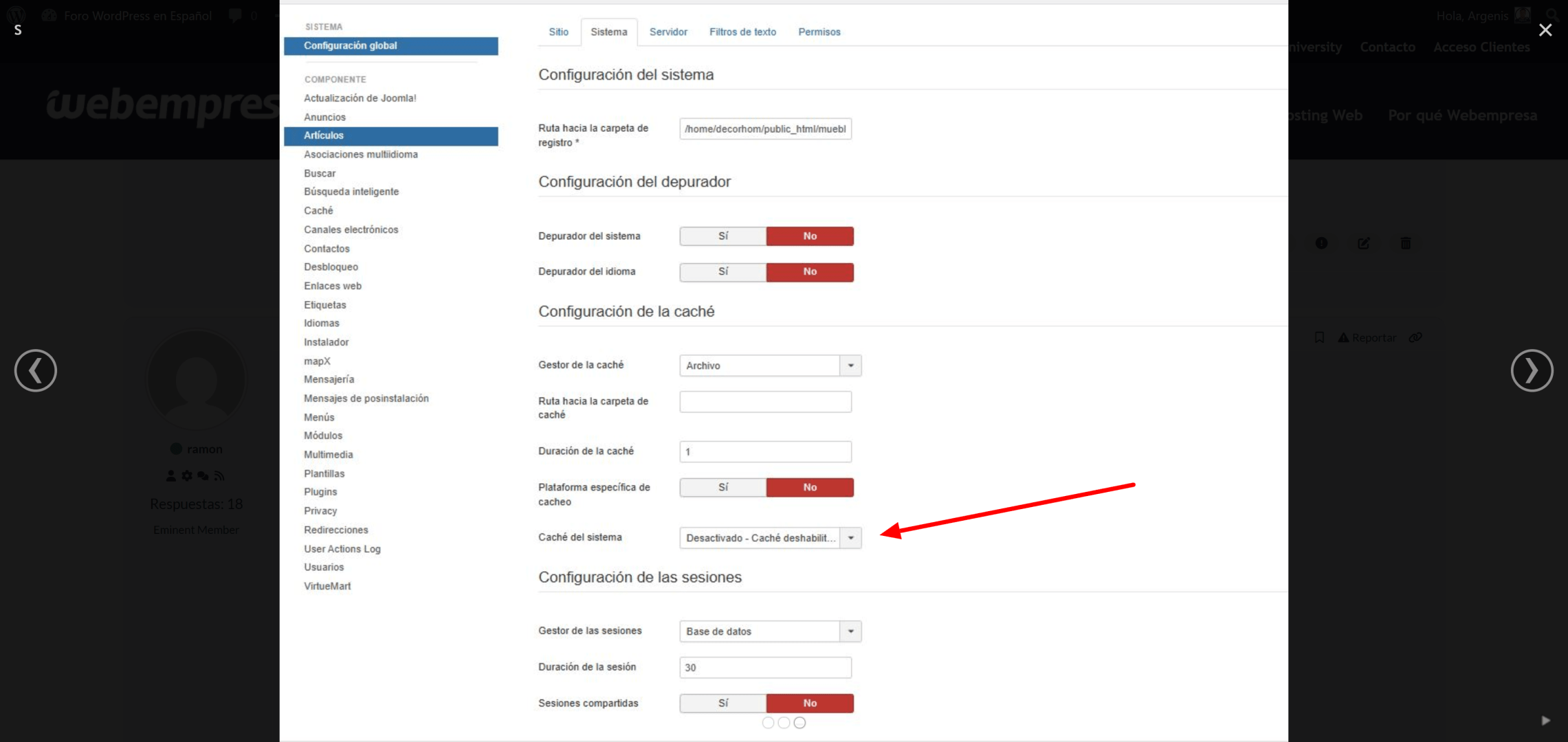Click the Duración de la caché field
Viewport: 1568px width, 742px height.
coord(765,452)
